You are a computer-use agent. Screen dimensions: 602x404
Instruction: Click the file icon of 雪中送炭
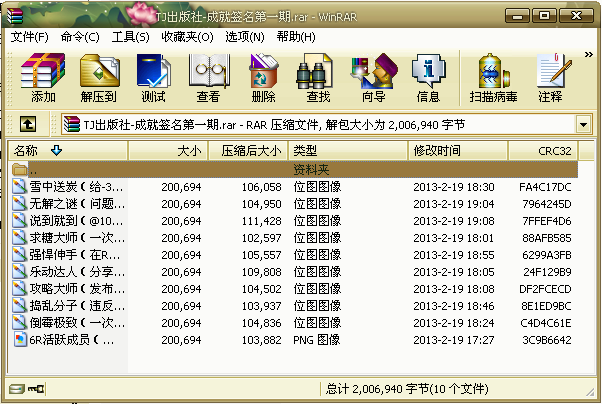point(19,187)
